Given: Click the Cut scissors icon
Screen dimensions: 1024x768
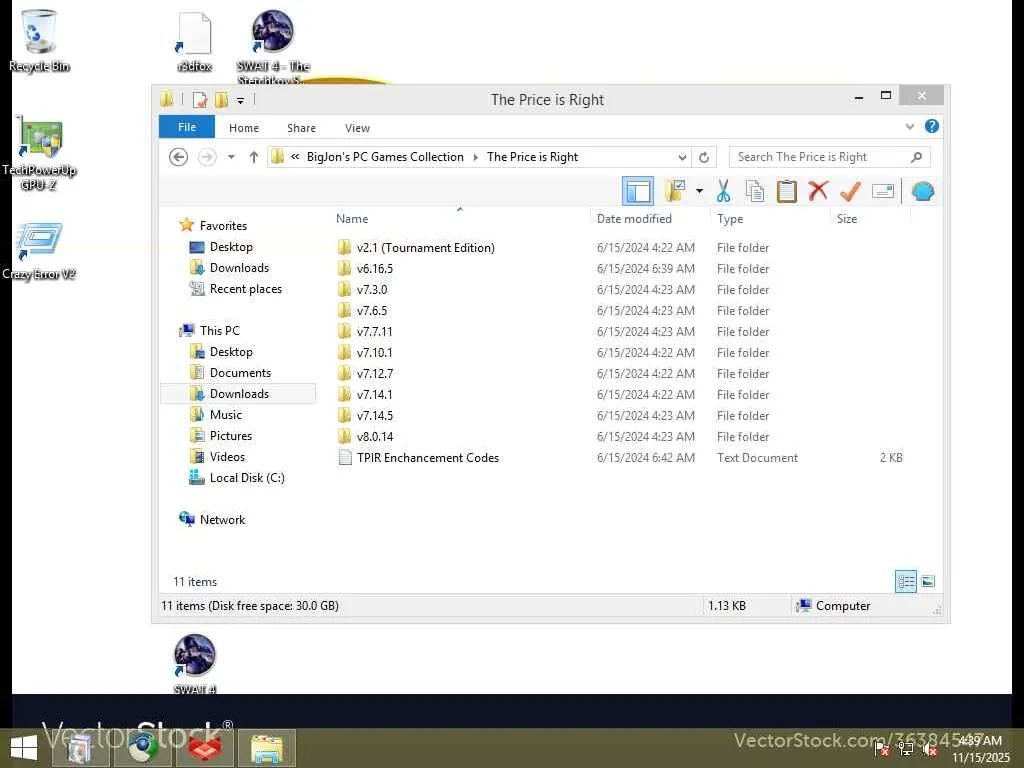Looking at the screenshot, I should [723, 191].
